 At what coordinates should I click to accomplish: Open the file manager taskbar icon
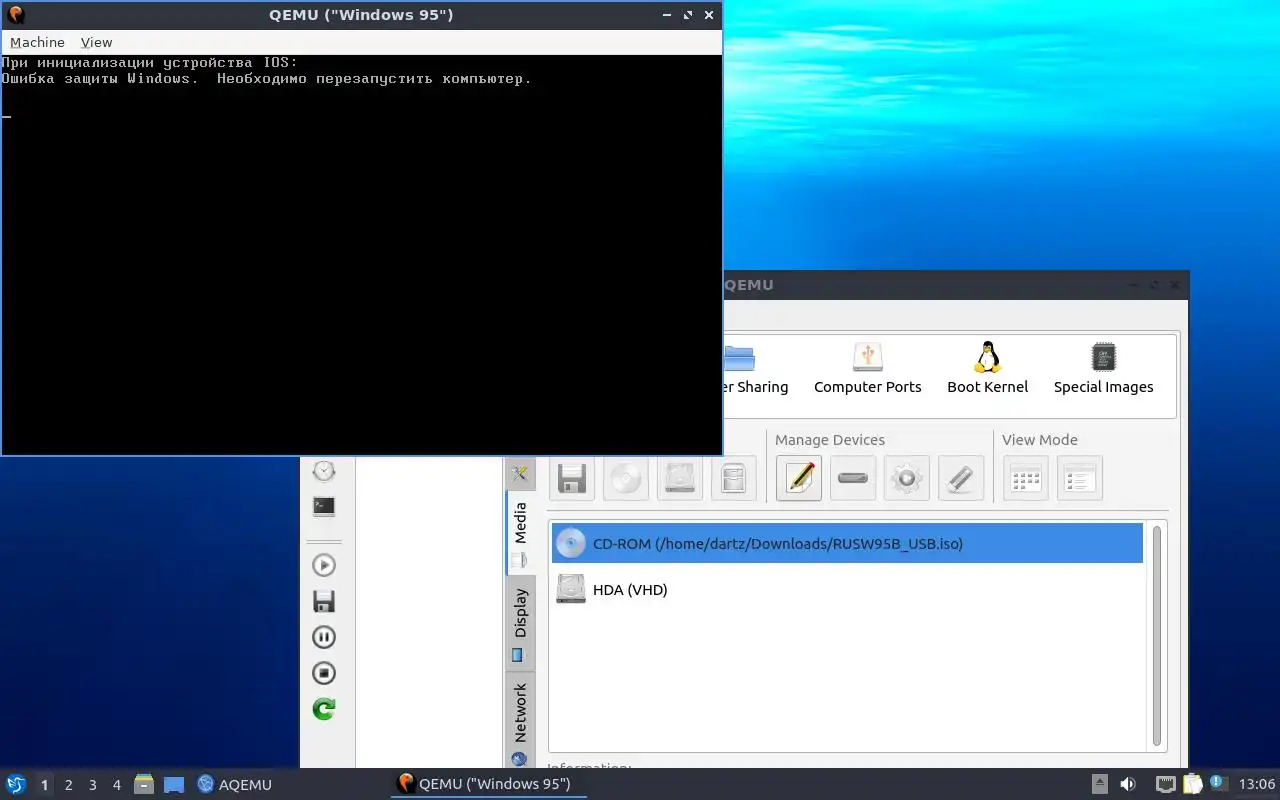point(144,784)
